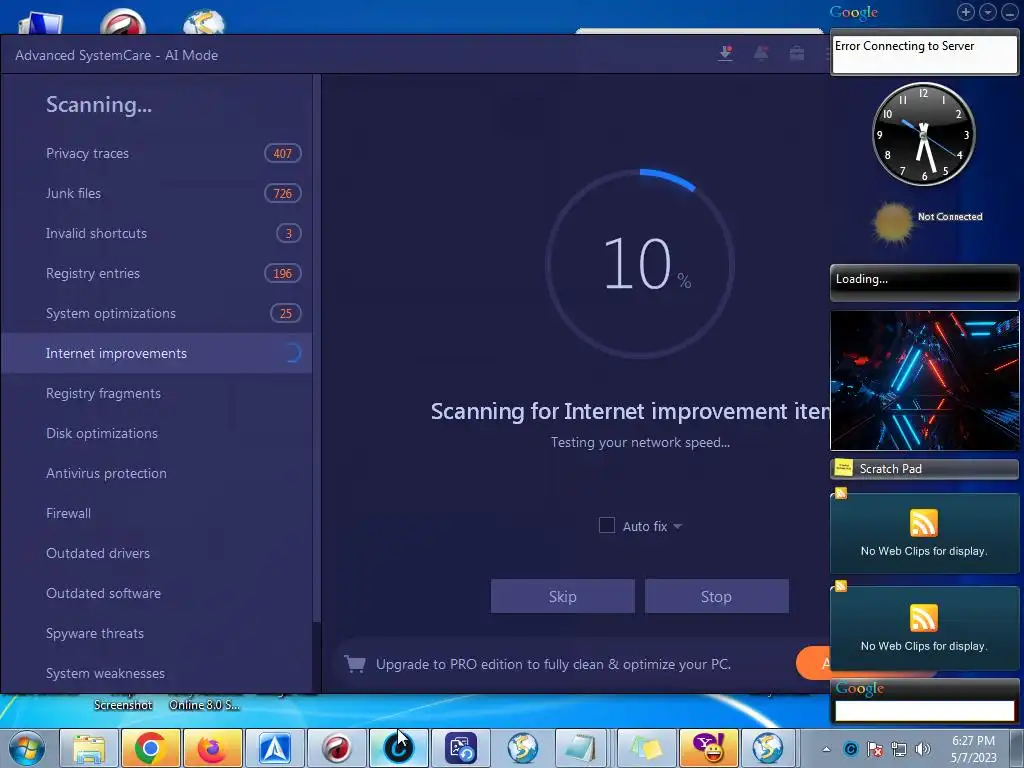Stop the running scan
The width and height of the screenshot is (1024, 768).
(716, 596)
